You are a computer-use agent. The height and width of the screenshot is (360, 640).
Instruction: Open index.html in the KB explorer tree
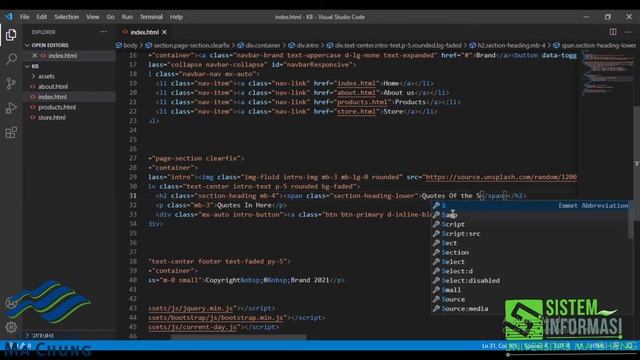coord(52,97)
